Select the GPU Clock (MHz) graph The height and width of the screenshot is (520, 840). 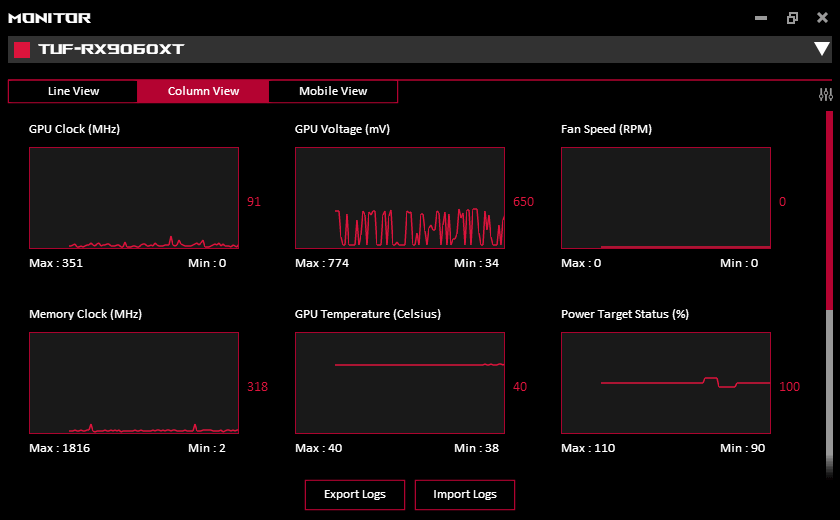134,198
